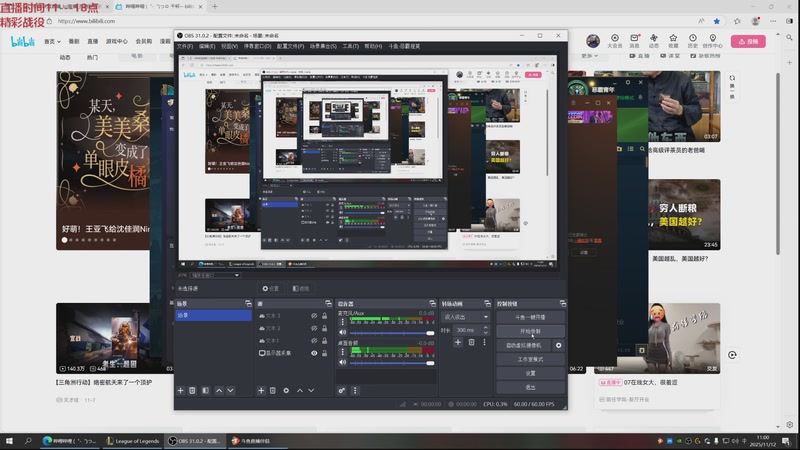Open transition properties three-dot icon
800x450 pixels.
tap(484, 342)
